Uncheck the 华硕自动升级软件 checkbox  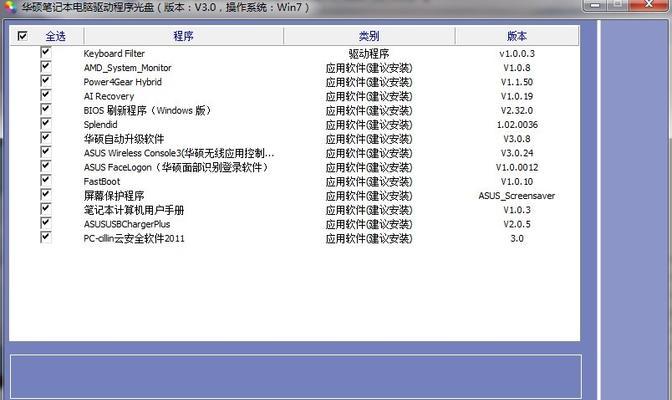46,138
